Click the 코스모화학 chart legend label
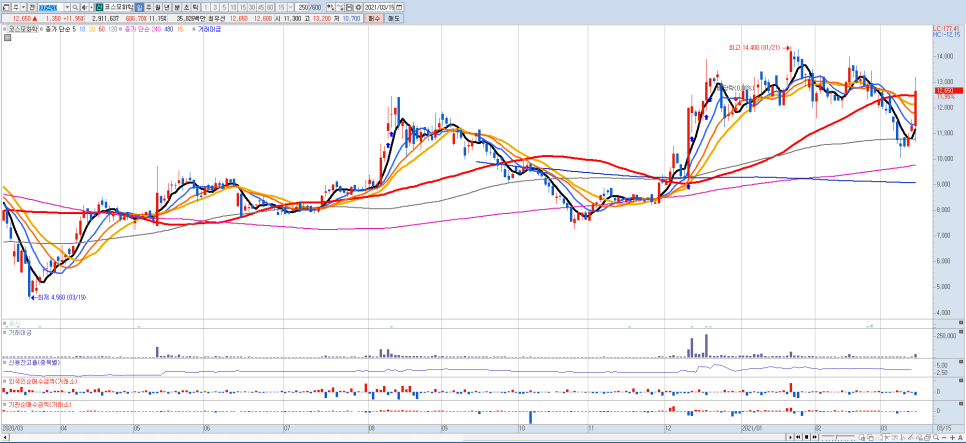The height and width of the screenshot is (443, 966). point(23,29)
